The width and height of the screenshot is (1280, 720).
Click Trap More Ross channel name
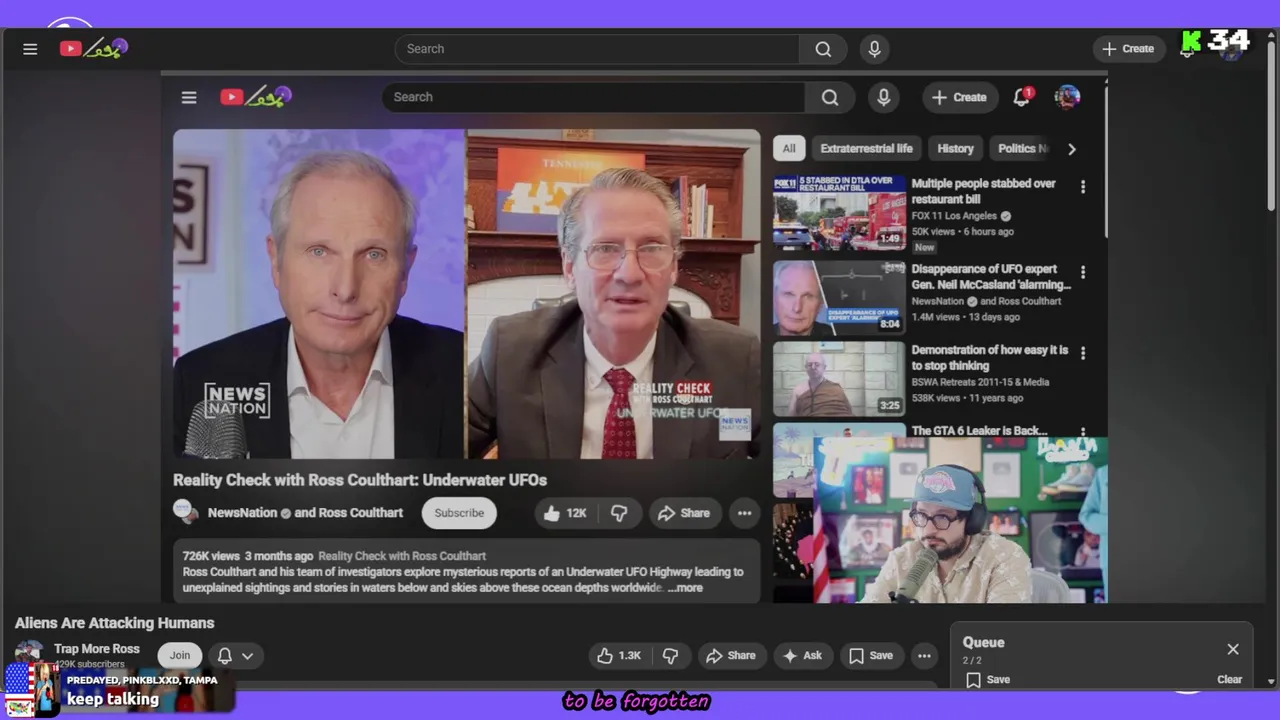(97, 649)
